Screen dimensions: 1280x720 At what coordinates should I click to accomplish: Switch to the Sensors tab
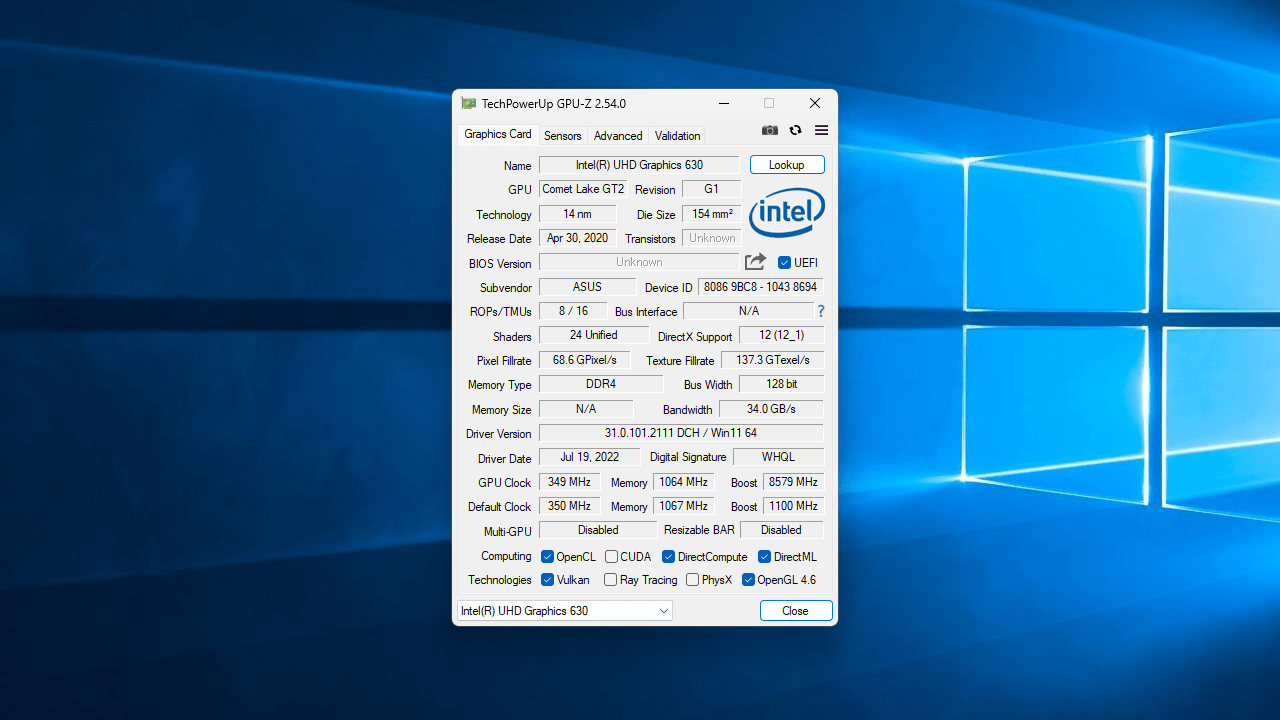563,136
